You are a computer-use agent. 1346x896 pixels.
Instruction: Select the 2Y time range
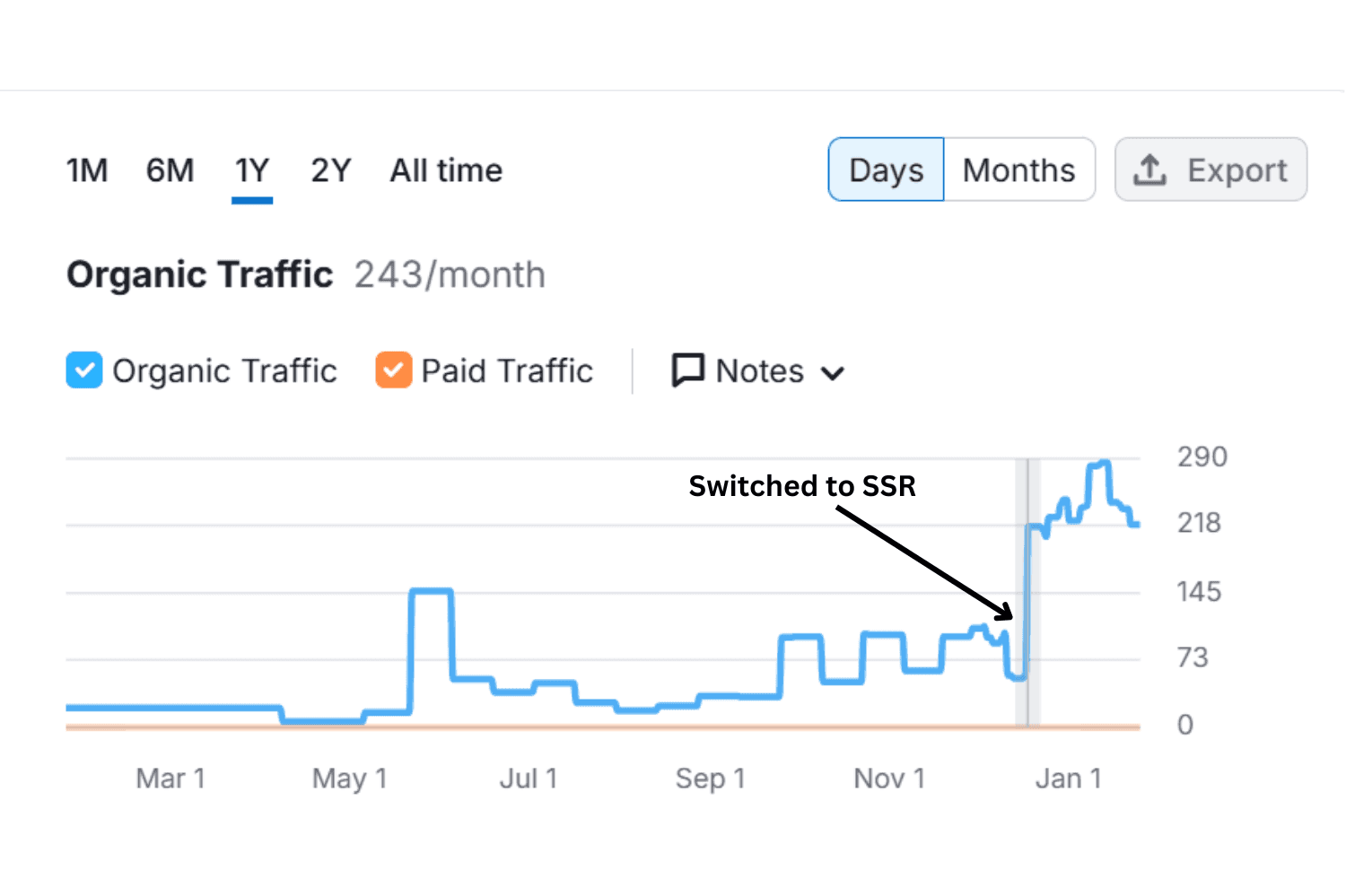pos(331,170)
